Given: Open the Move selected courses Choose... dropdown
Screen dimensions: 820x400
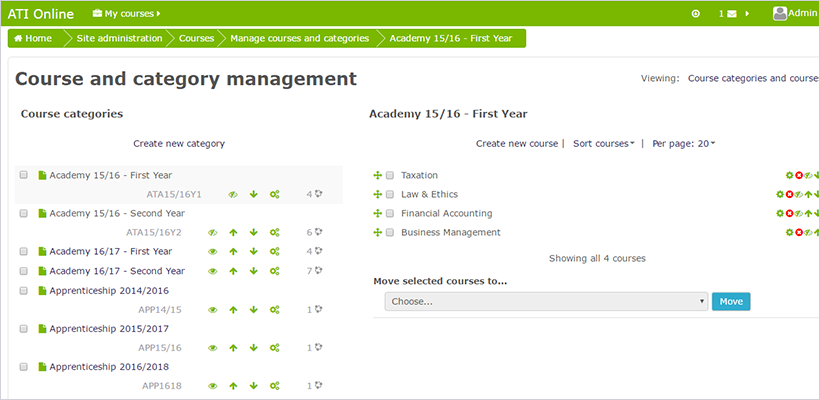Looking at the screenshot, I should click(546, 301).
